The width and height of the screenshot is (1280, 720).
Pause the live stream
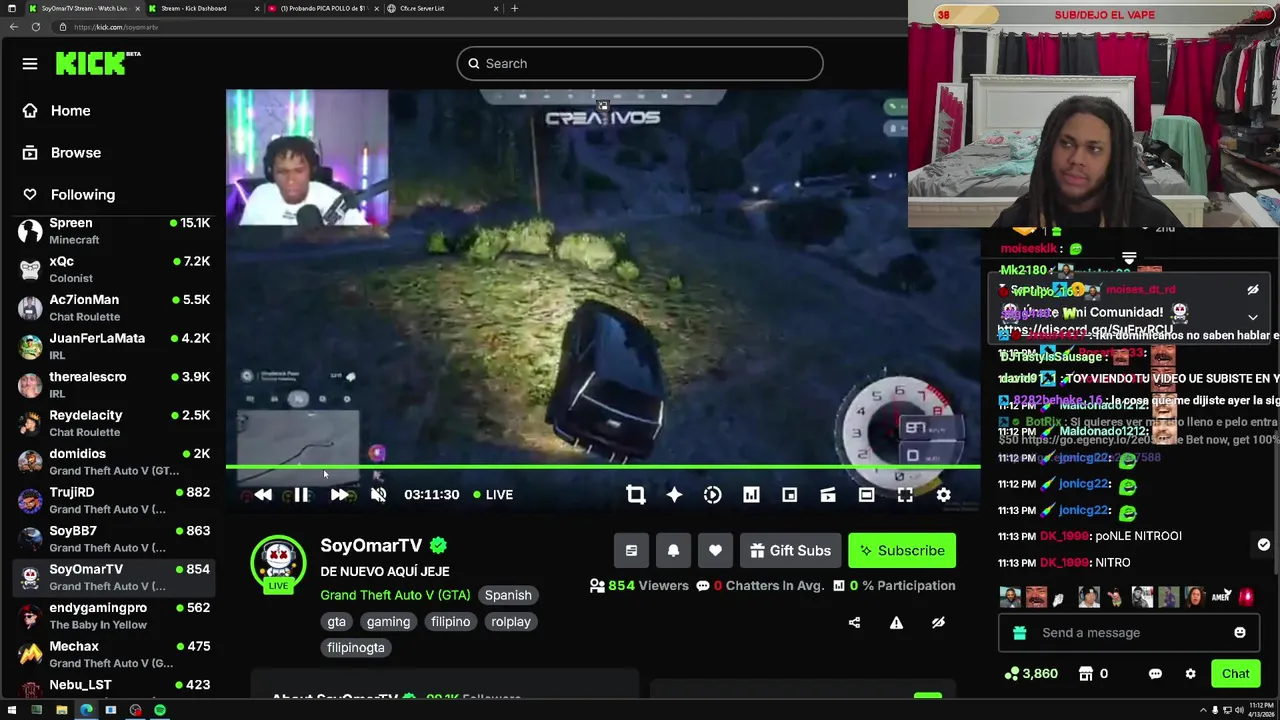coord(301,494)
